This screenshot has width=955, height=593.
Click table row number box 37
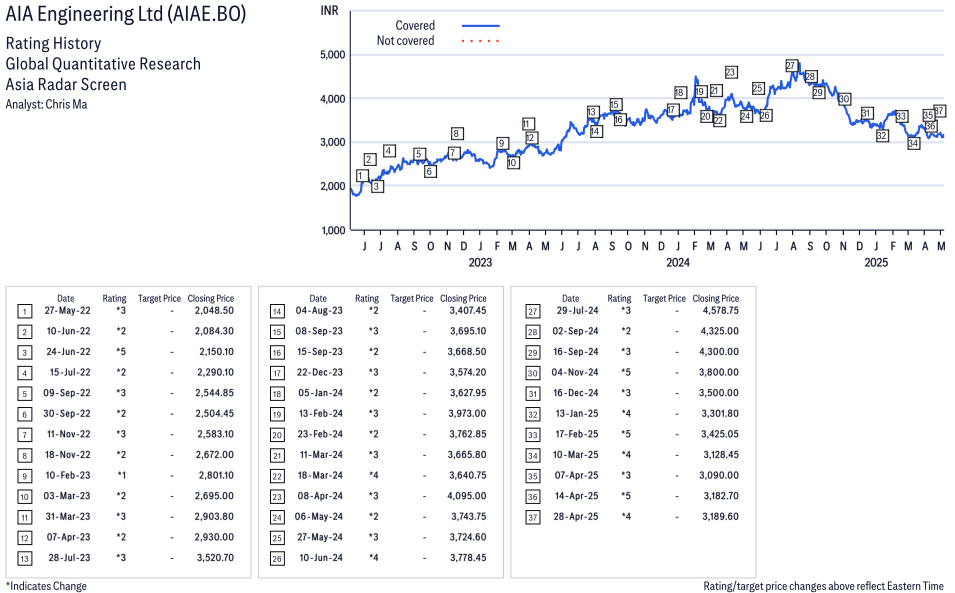click(533, 518)
